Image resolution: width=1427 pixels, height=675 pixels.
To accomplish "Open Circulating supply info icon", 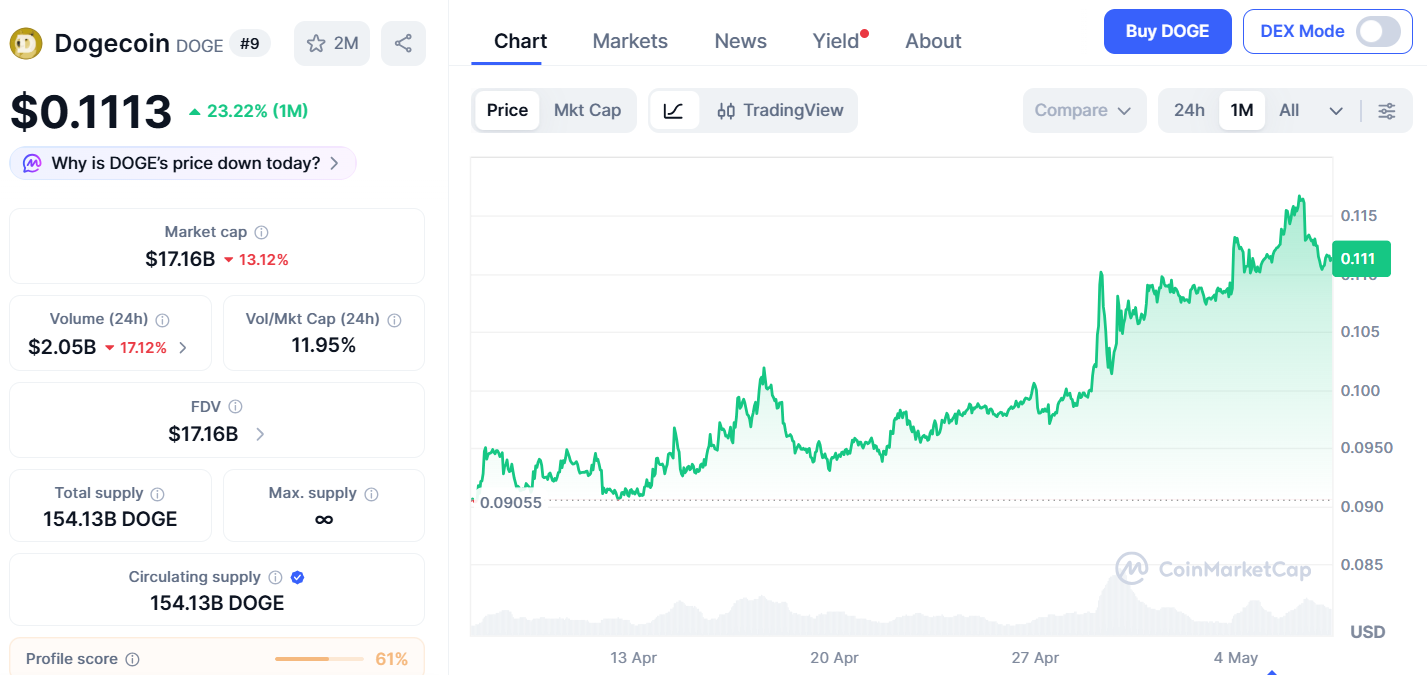I will (275, 577).
